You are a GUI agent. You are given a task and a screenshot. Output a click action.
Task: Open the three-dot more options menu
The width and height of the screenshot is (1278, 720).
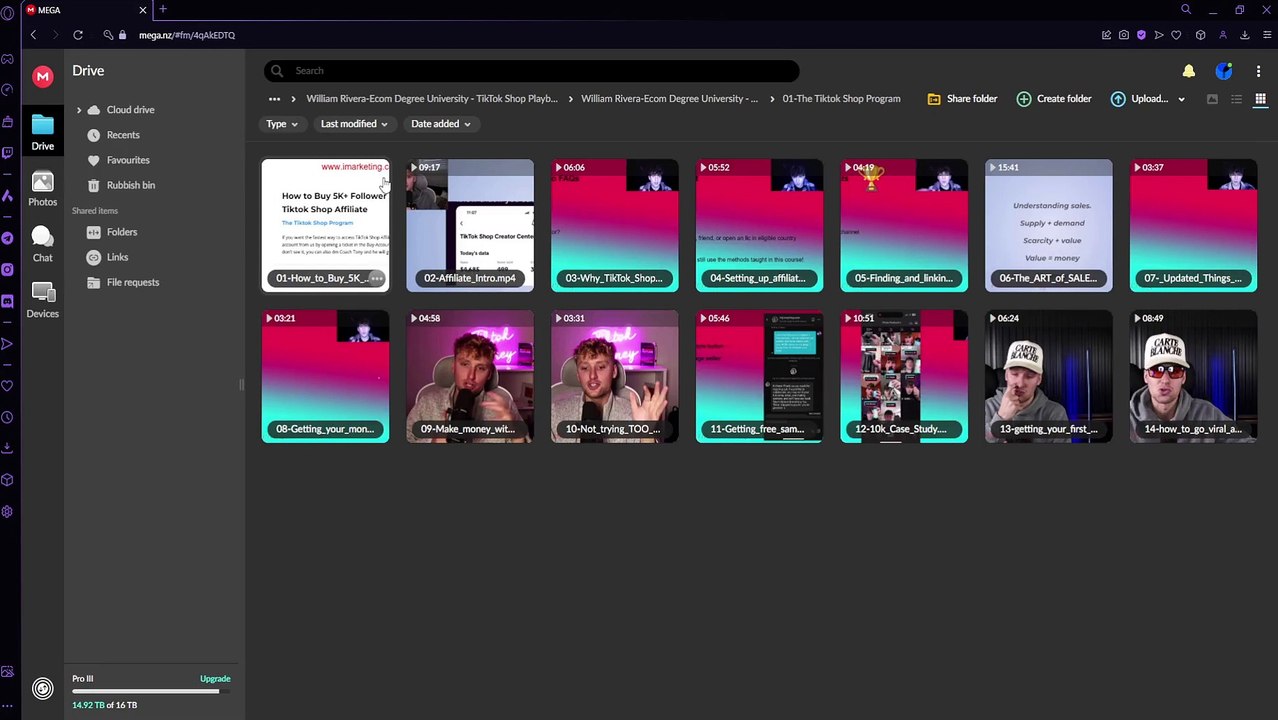pos(1258,71)
